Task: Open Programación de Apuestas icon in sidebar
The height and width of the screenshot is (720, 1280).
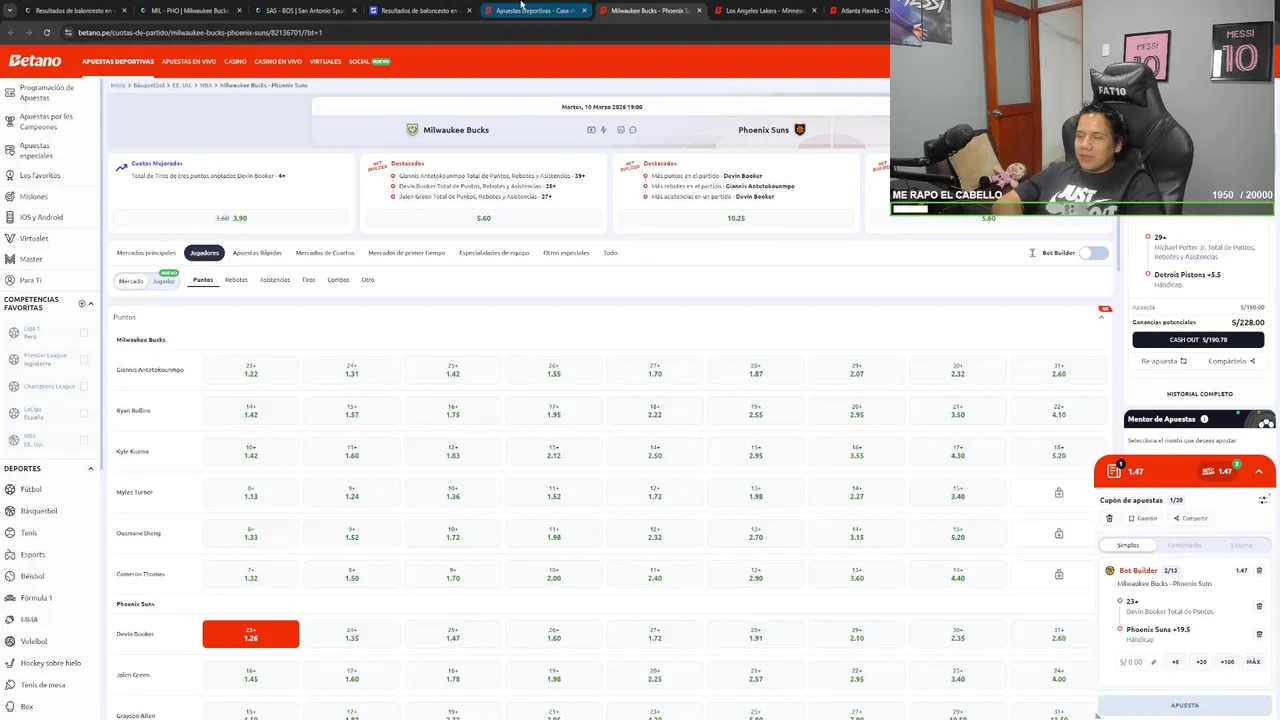Action: [9, 93]
